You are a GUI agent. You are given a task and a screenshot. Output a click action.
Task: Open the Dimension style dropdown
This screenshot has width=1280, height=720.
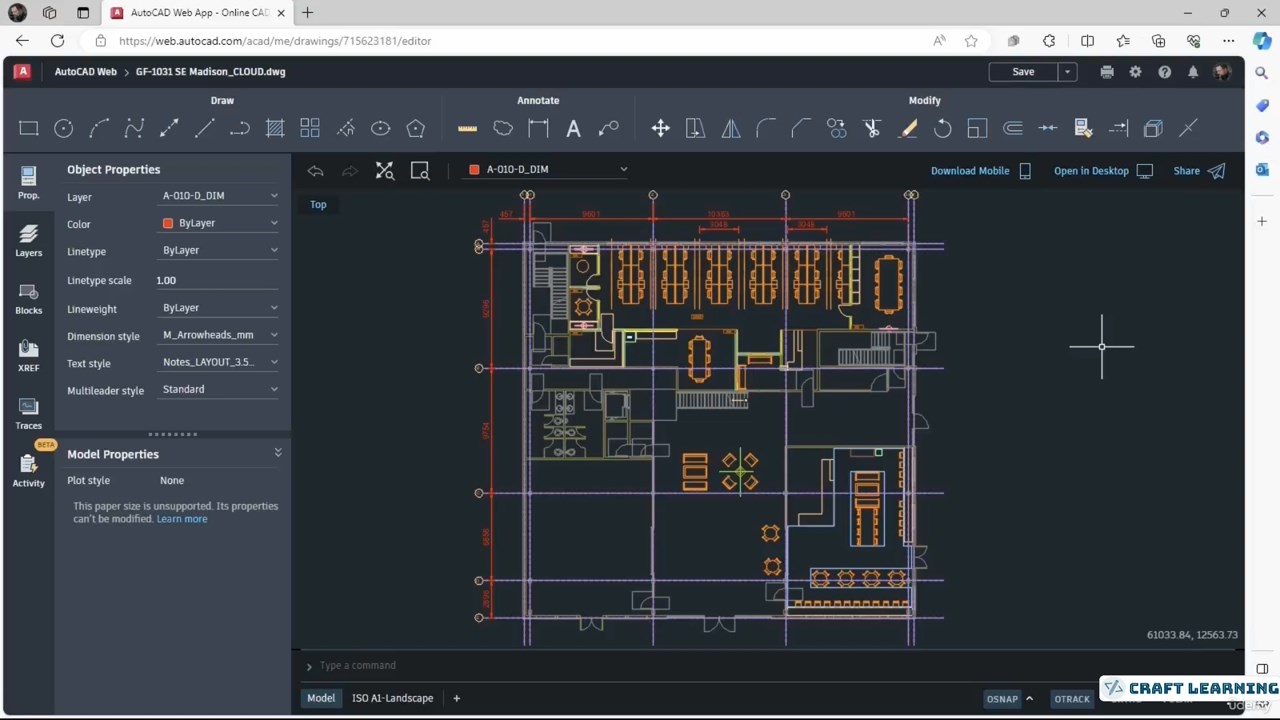pos(220,335)
